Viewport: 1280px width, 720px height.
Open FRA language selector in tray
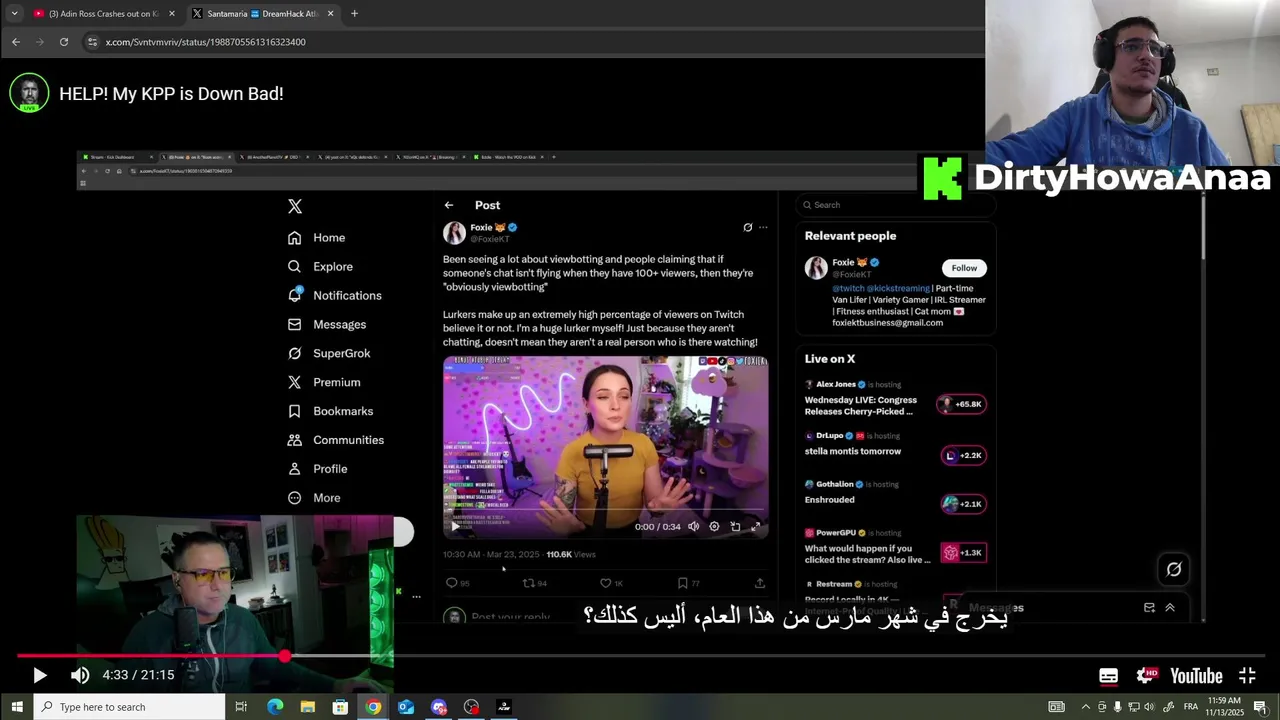[x=1191, y=707]
